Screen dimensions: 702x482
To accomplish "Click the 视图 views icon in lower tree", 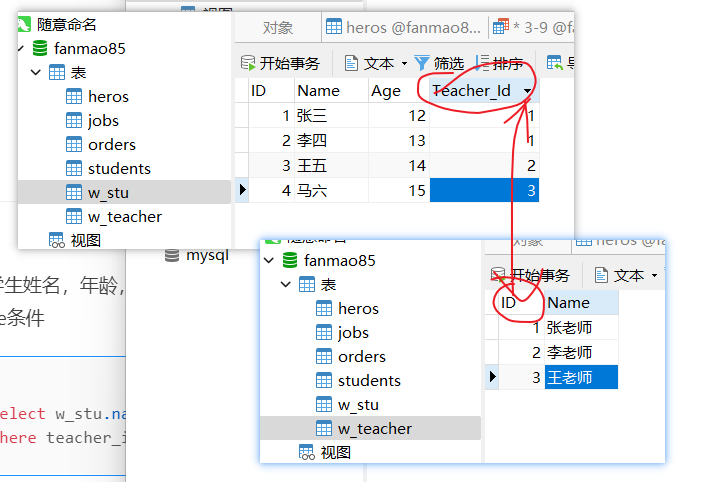I will [307, 452].
